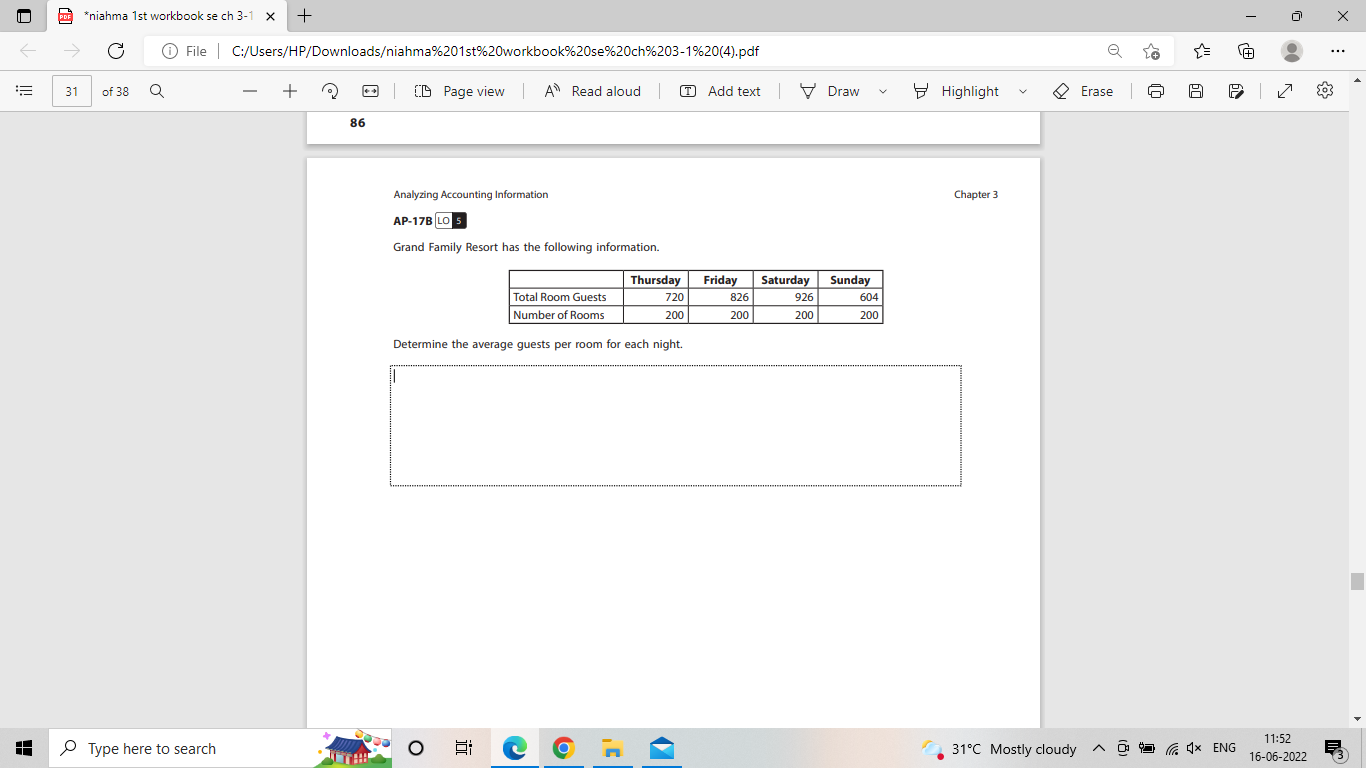Open the Add text tool
This screenshot has width=1366, height=768.
pyautogui.click(x=720, y=91)
